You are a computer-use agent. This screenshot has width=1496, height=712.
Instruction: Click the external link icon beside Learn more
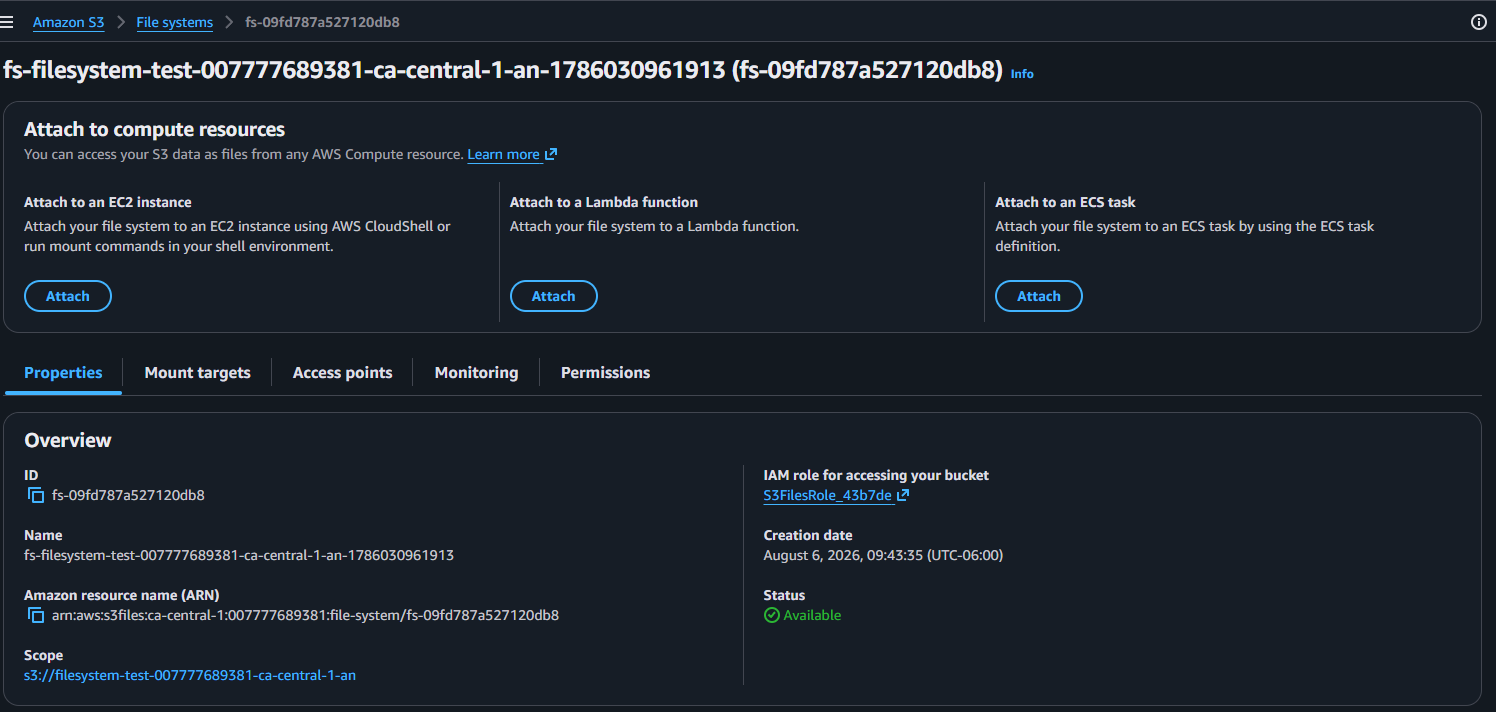point(551,154)
